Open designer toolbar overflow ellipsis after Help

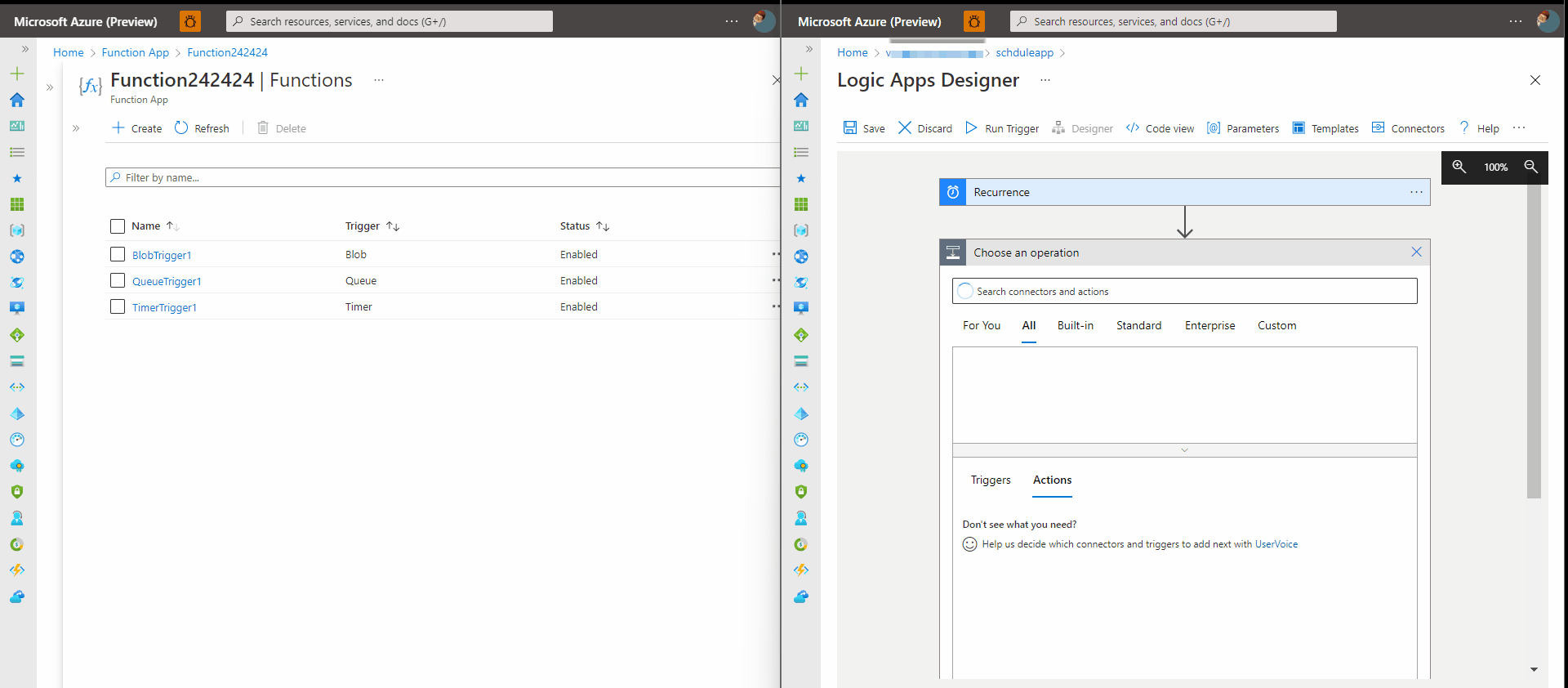[1519, 127]
